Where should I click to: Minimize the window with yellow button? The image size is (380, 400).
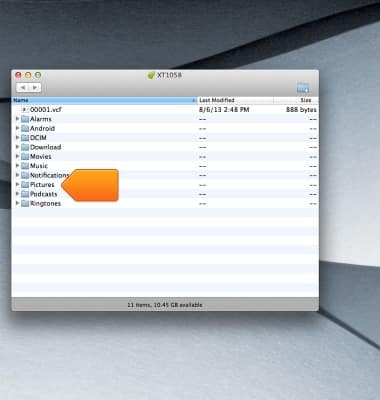tap(28, 75)
